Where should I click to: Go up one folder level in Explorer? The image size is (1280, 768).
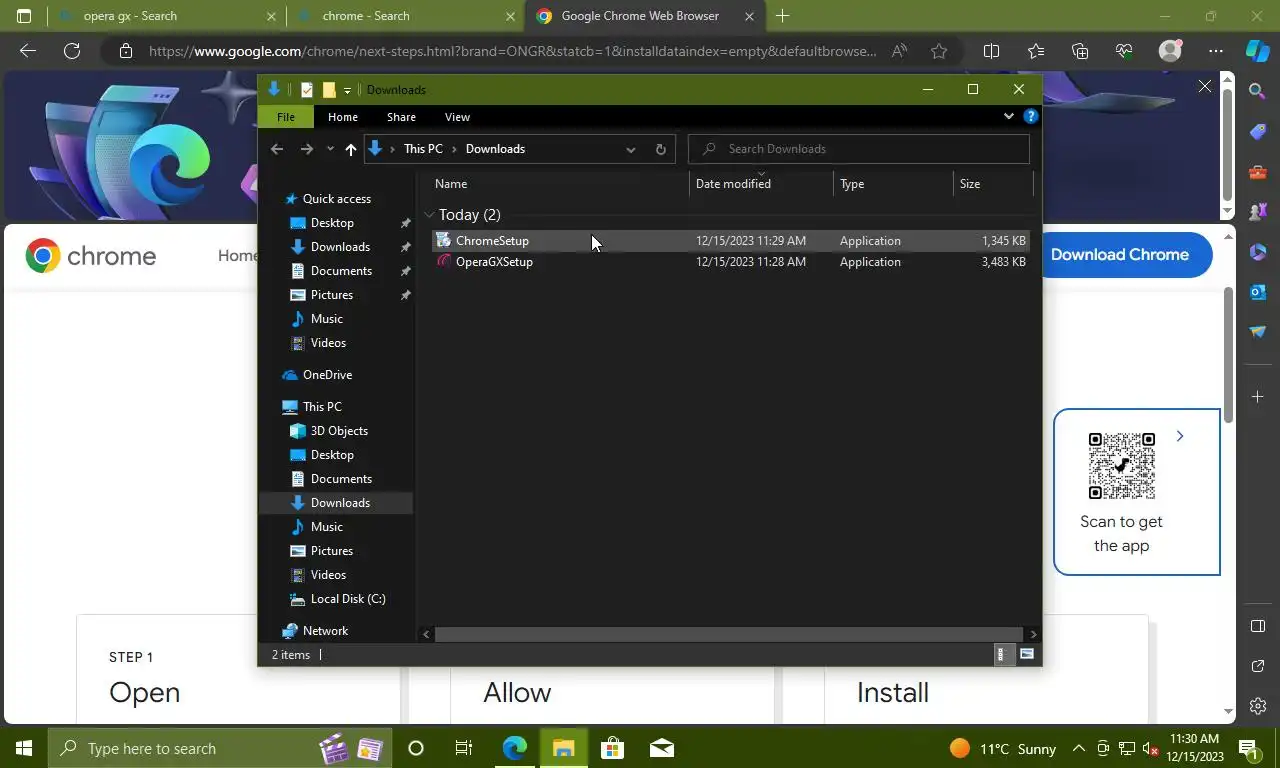pos(350,149)
